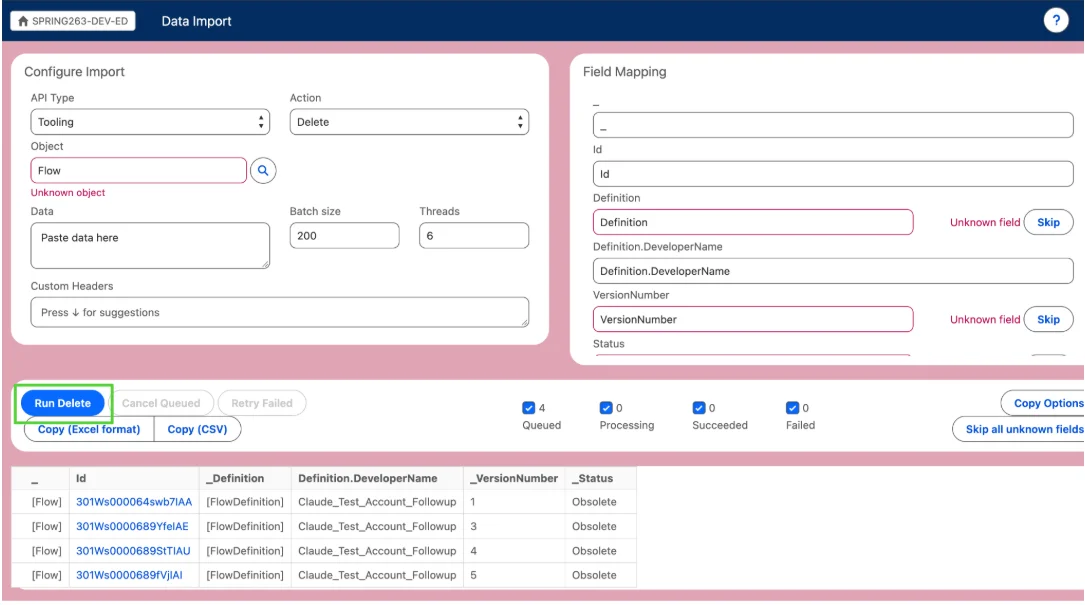Click the Batch size field
1085x605 pixels.
[344, 235]
